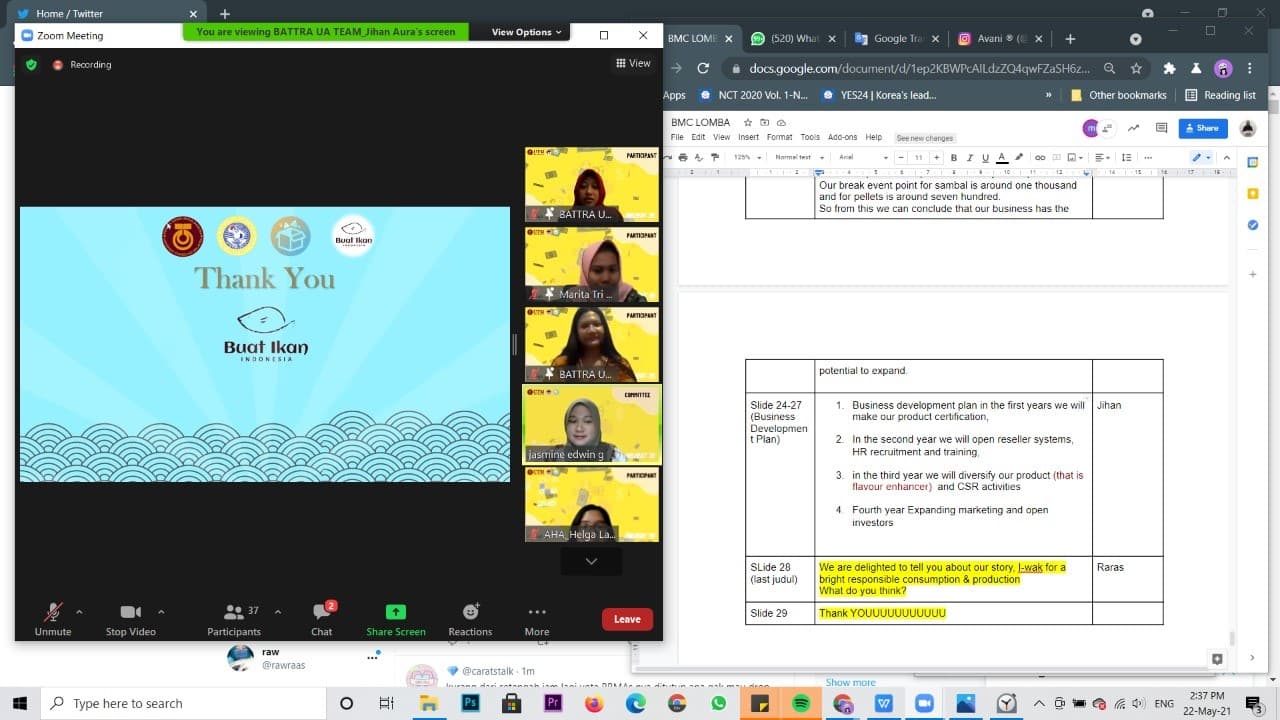Click More options in Zoom toolbar
Screen dimensions: 1280x720
[x=537, y=618]
